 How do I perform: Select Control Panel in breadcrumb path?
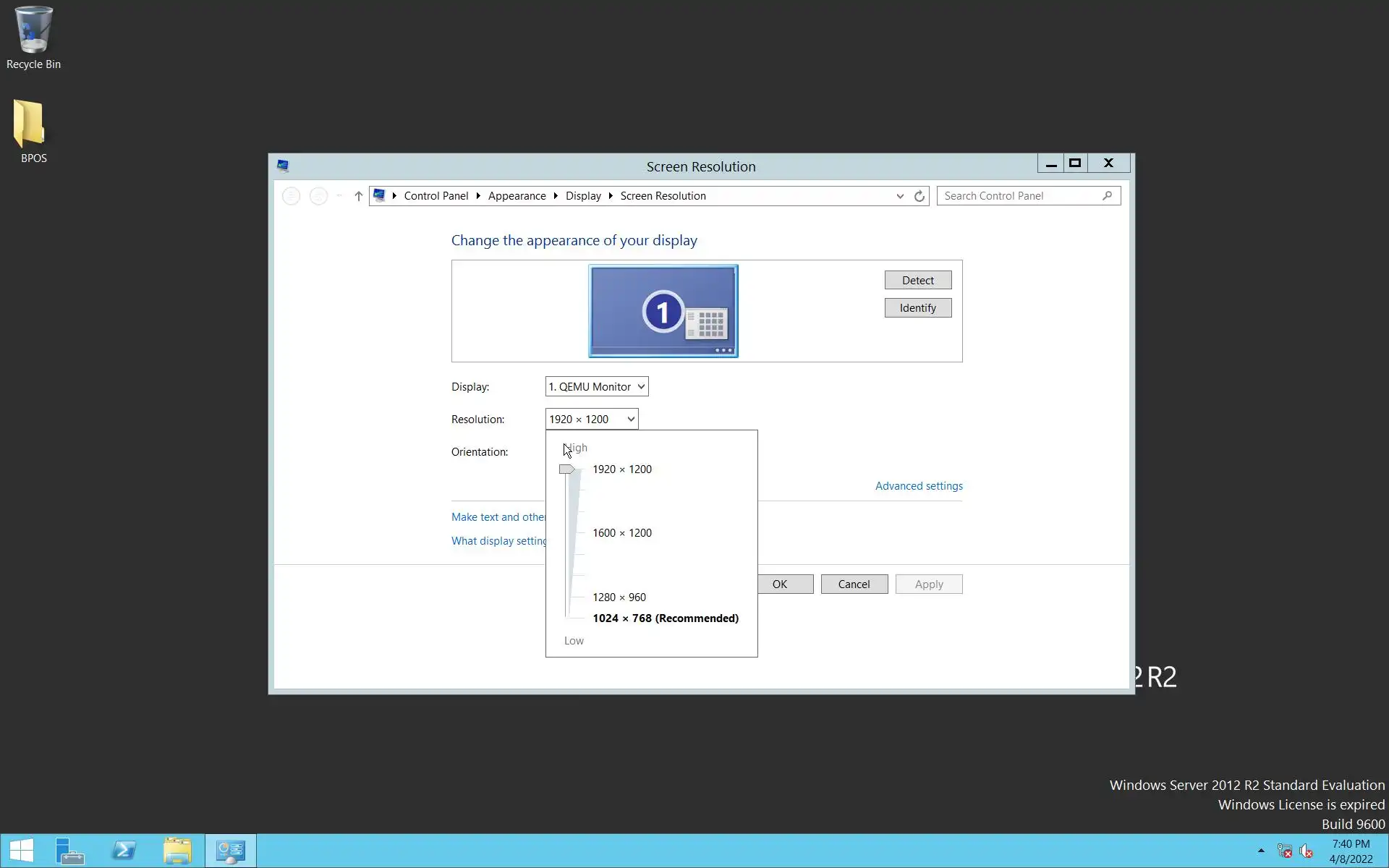click(x=436, y=196)
